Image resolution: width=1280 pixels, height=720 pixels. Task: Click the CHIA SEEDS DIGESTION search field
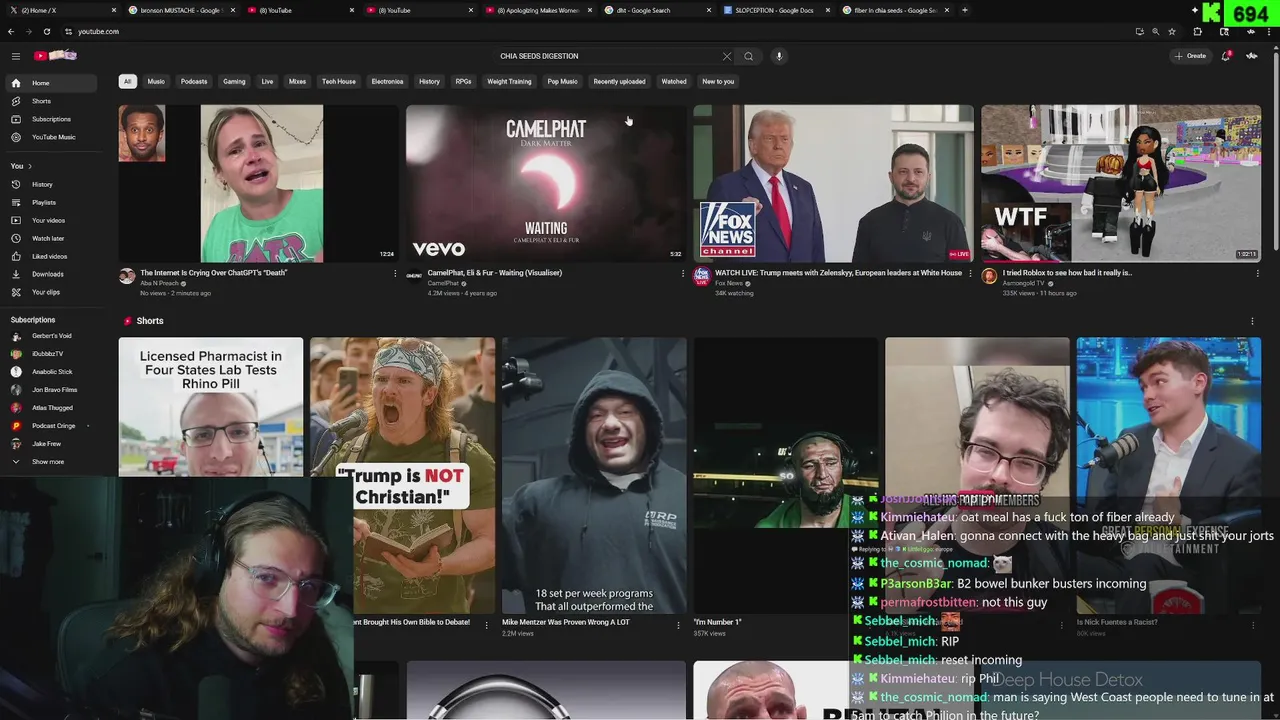point(615,56)
